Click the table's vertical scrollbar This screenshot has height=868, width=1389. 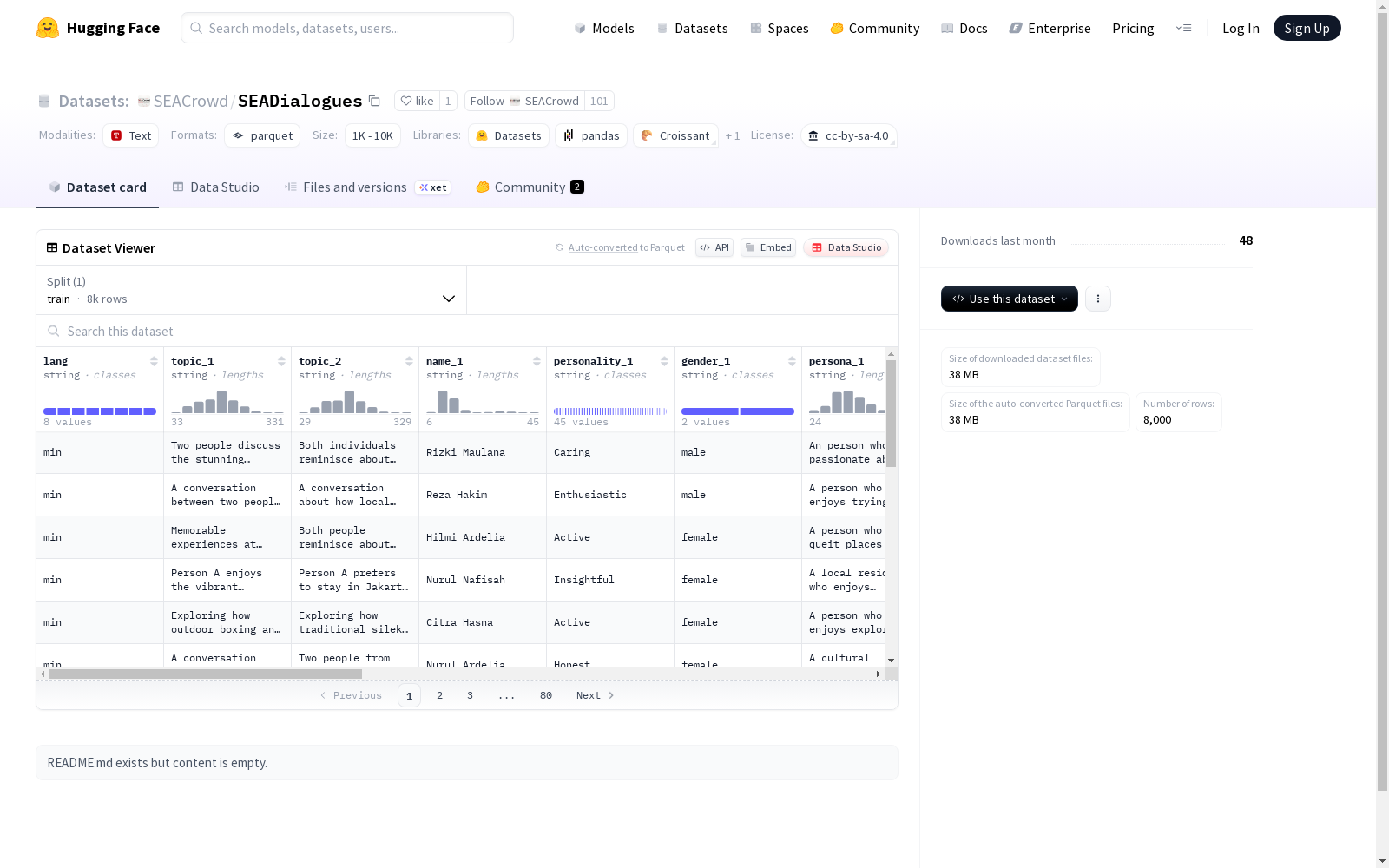(x=891, y=413)
